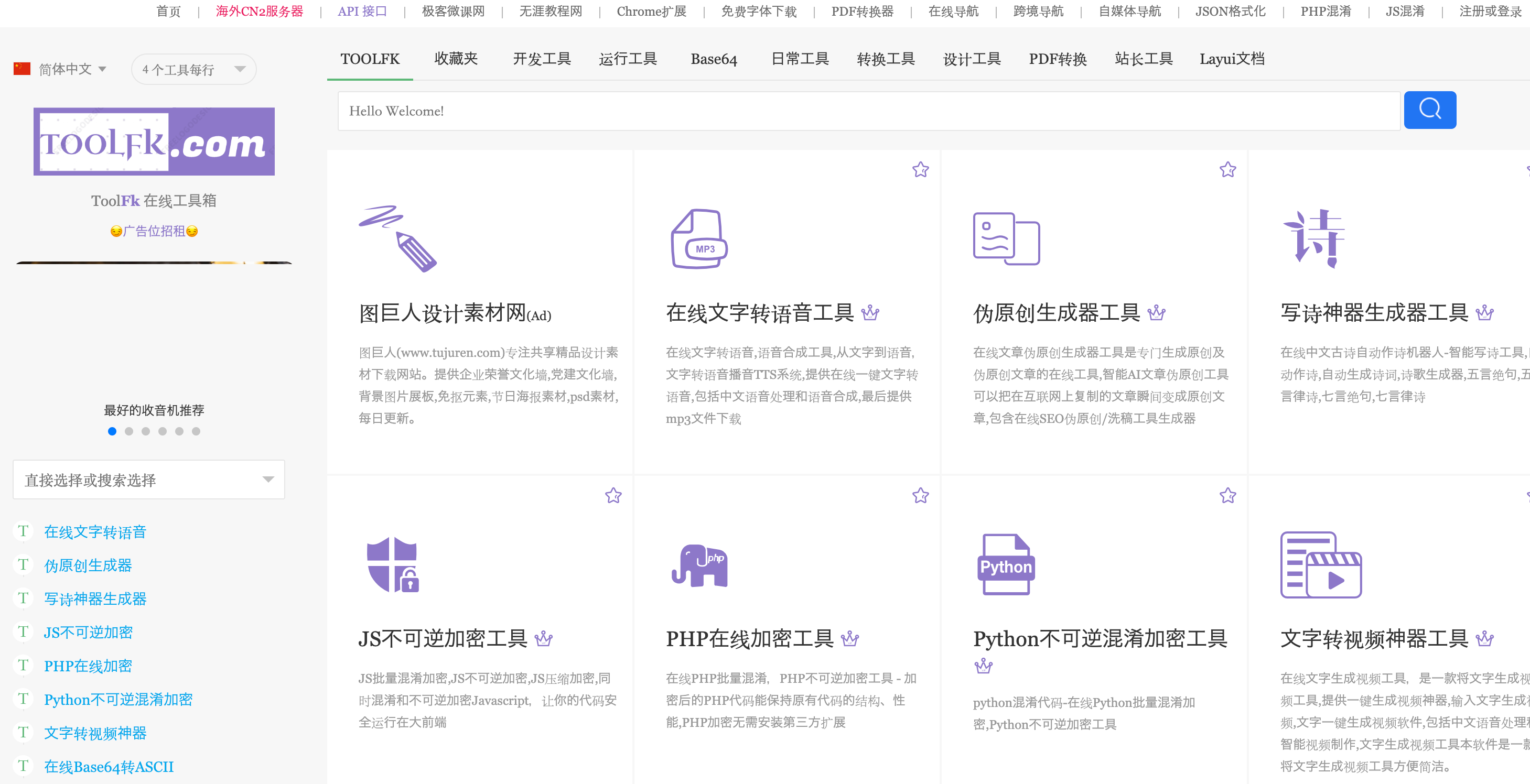This screenshot has height=784, width=1530.
Task: Open sidebar link Python不可逆混淆加密
Action: [118, 699]
